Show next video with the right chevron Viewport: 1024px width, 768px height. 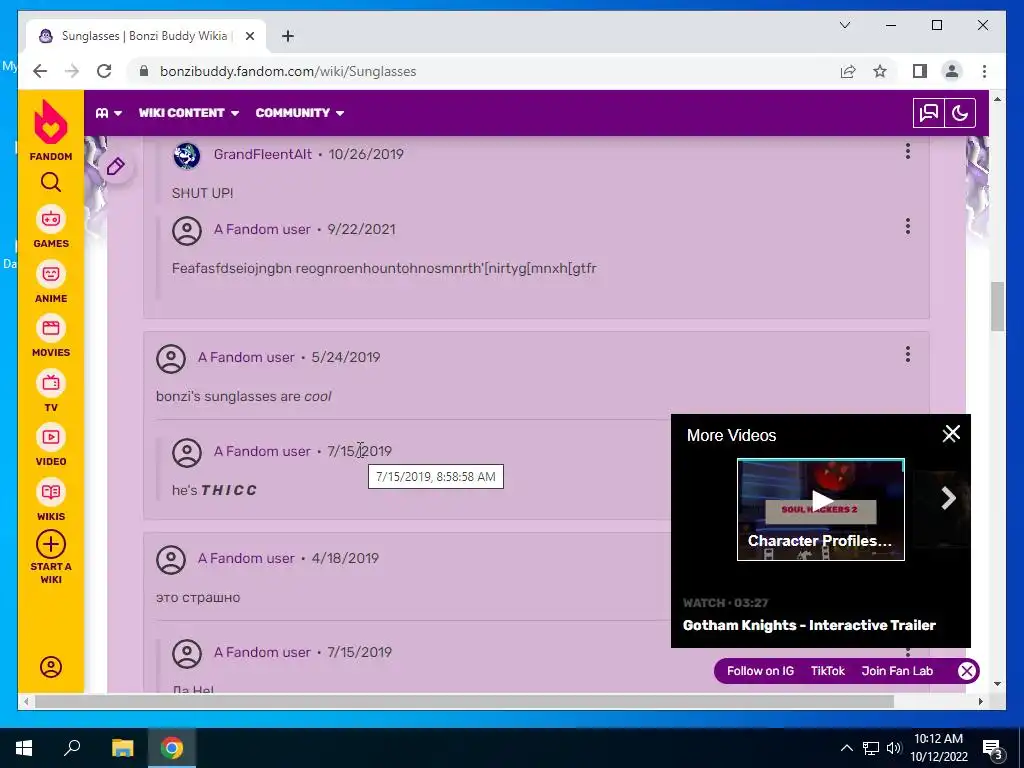click(948, 499)
